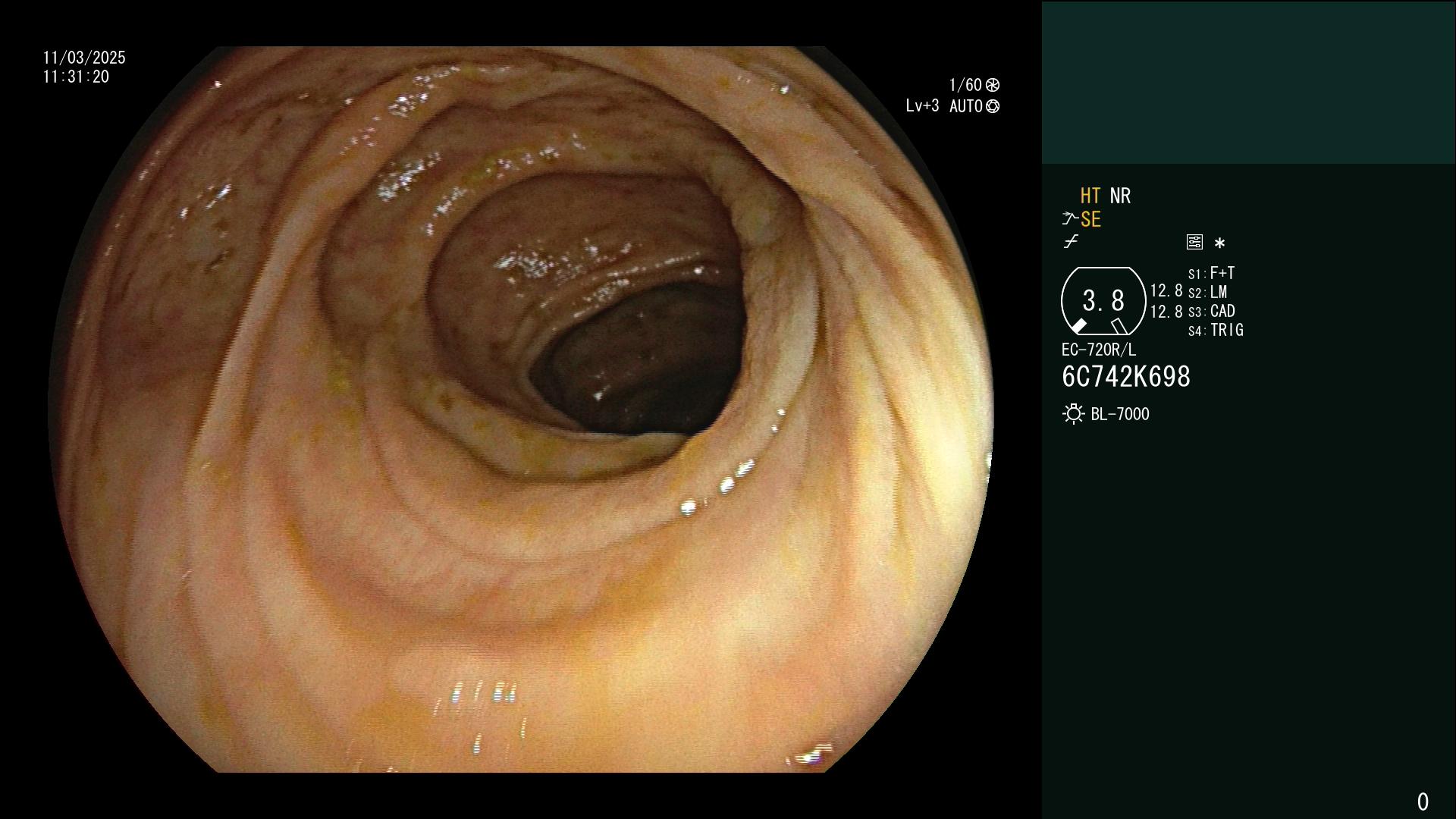This screenshot has width=1456, height=819.
Task: Click the 1/60 shutter speed text
Action: [x=965, y=85]
